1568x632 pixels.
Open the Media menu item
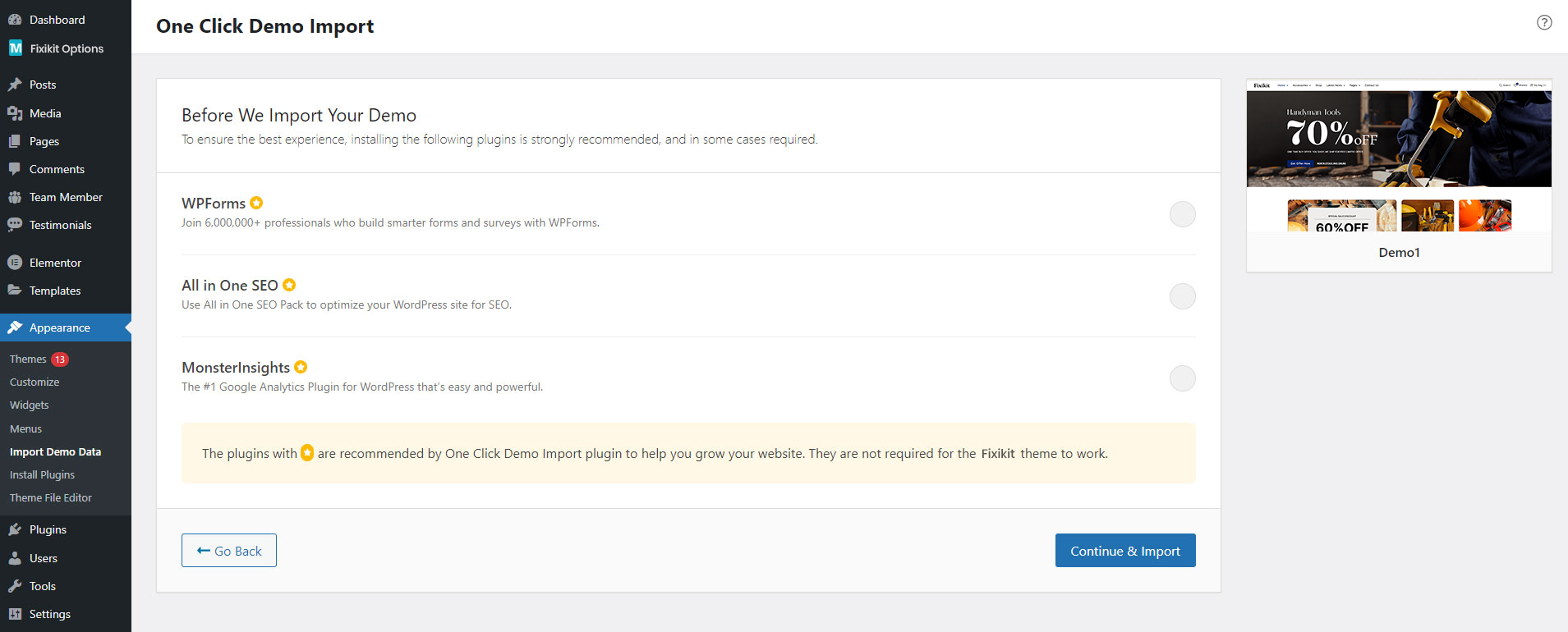click(x=66, y=113)
